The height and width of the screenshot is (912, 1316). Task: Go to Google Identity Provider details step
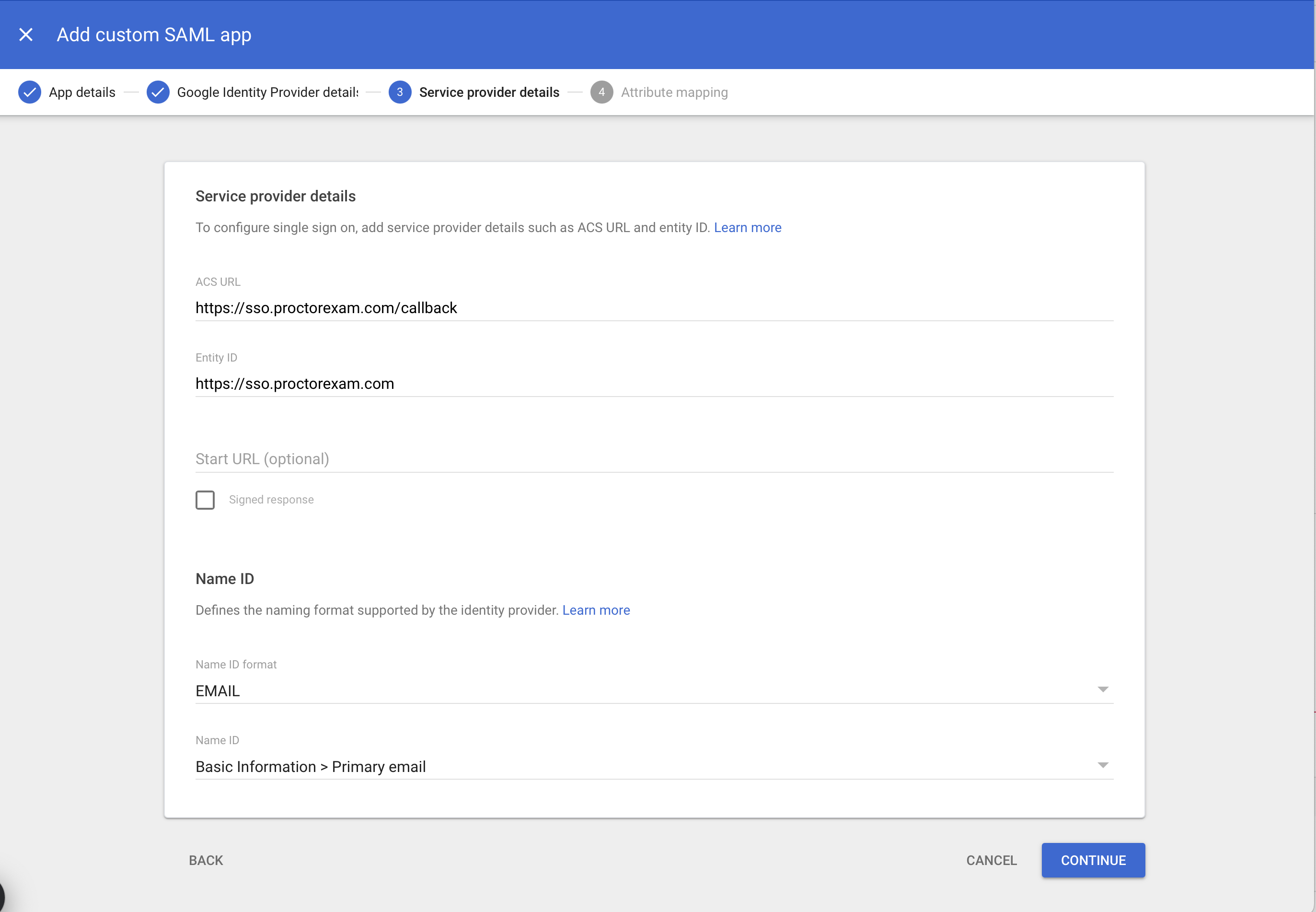(268, 93)
